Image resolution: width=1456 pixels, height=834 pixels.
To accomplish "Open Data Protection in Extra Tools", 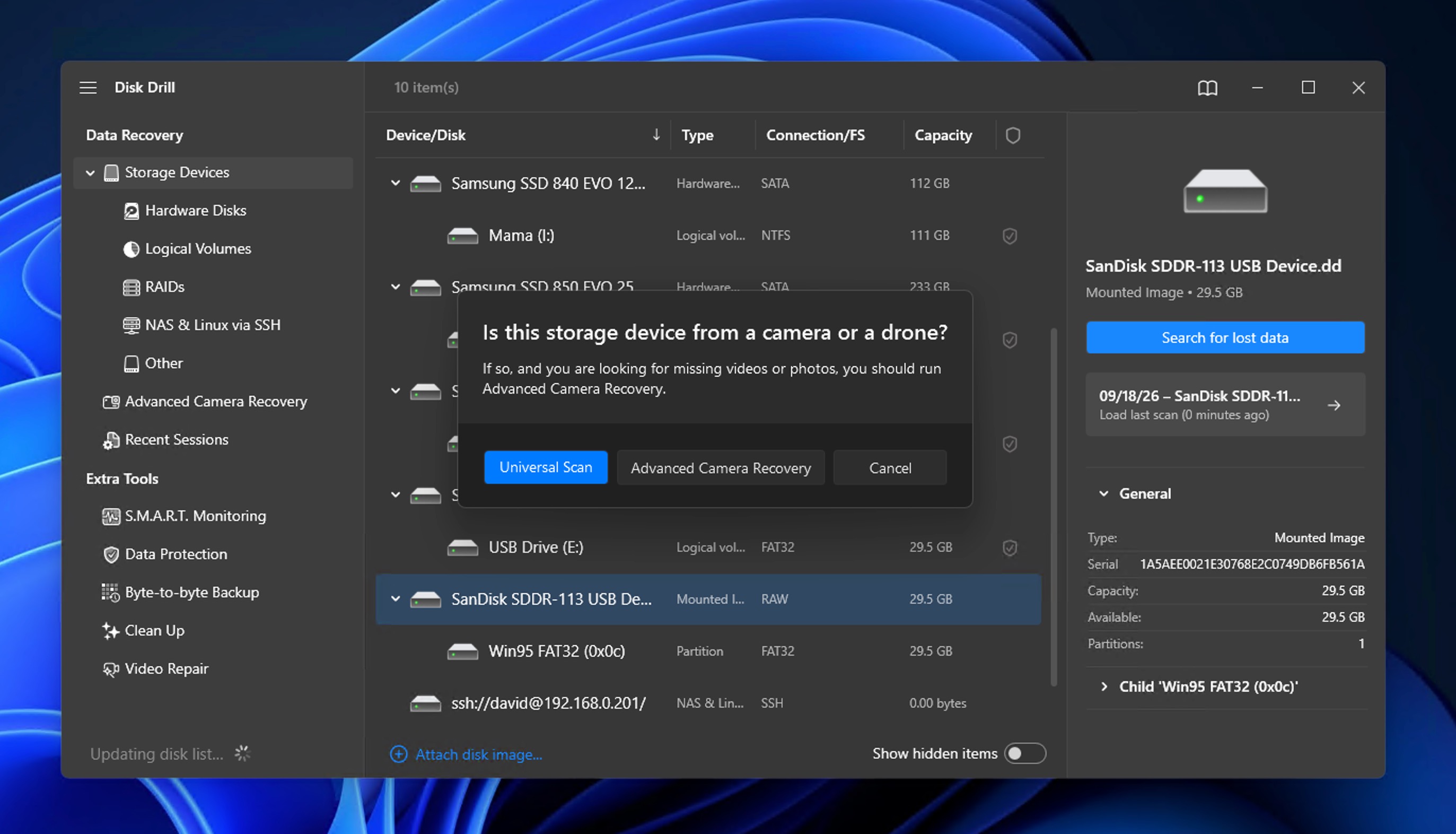I will tap(176, 554).
